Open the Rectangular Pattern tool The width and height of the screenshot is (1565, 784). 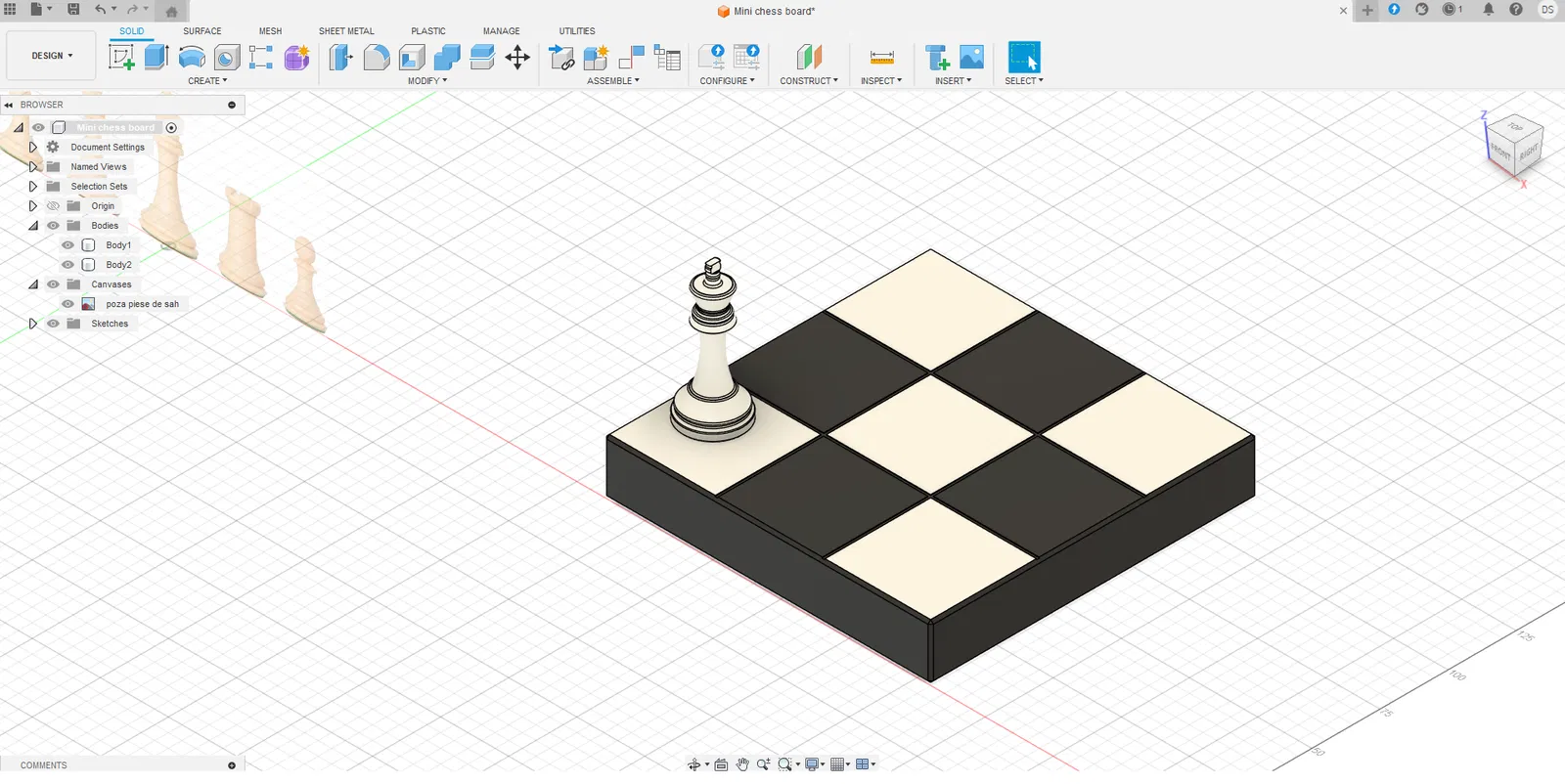click(x=261, y=58)
